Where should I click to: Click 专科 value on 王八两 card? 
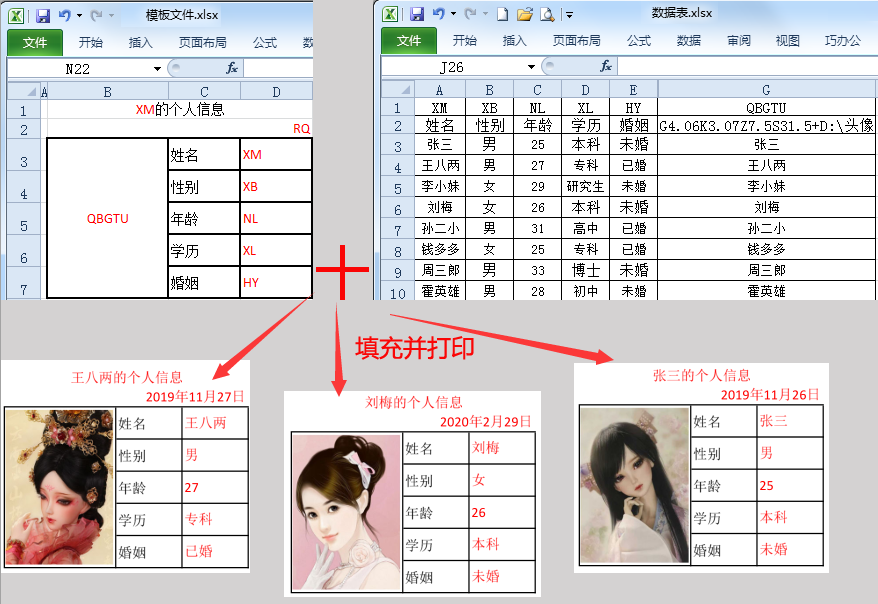point(199,519)
